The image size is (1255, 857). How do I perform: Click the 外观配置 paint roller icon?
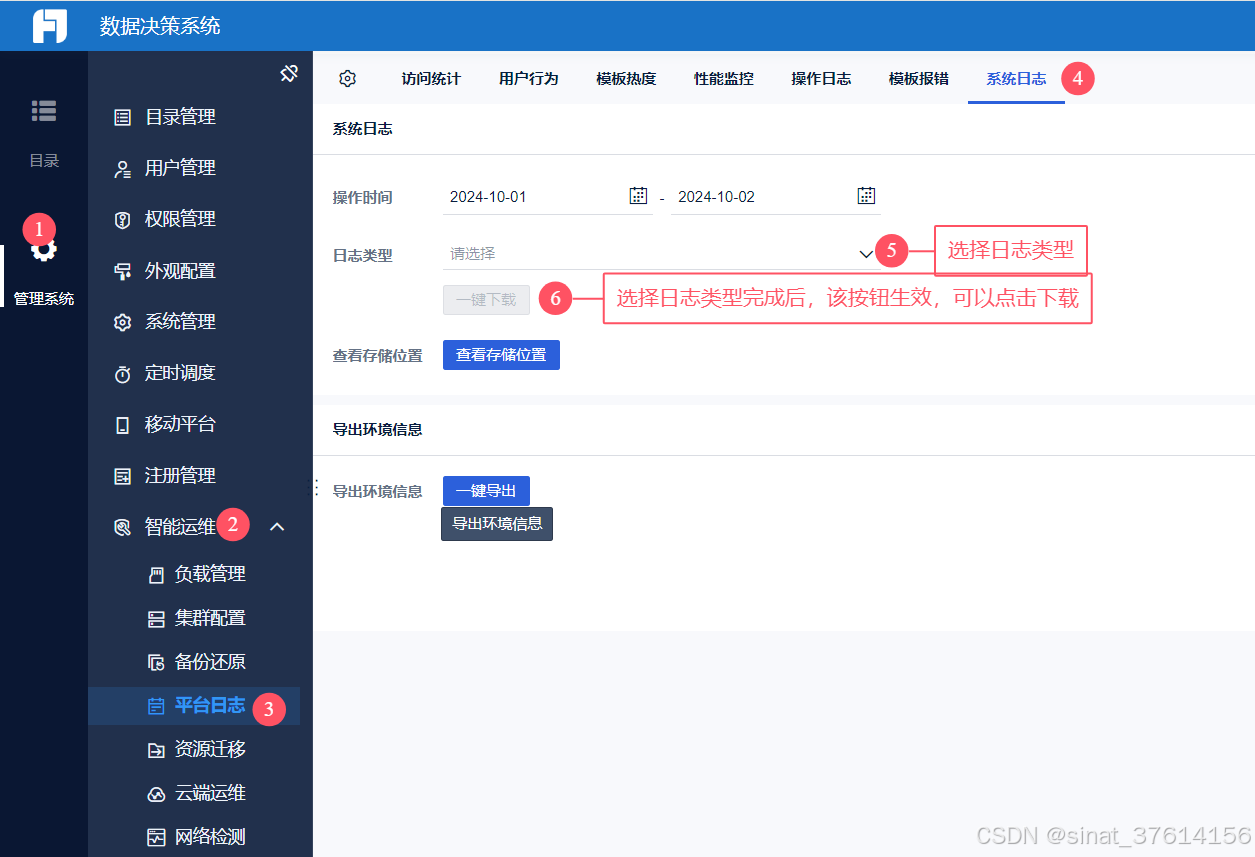pyautogui.click(x=123, y=271)
